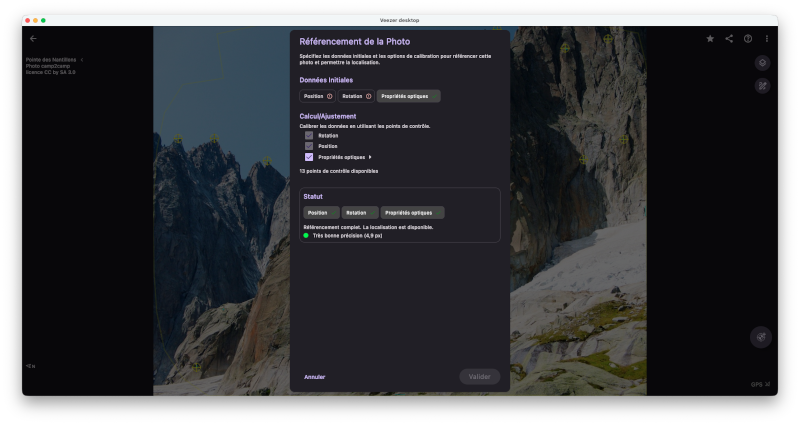Click the Annuler link

pyautogui.click(x=314, y=377)
